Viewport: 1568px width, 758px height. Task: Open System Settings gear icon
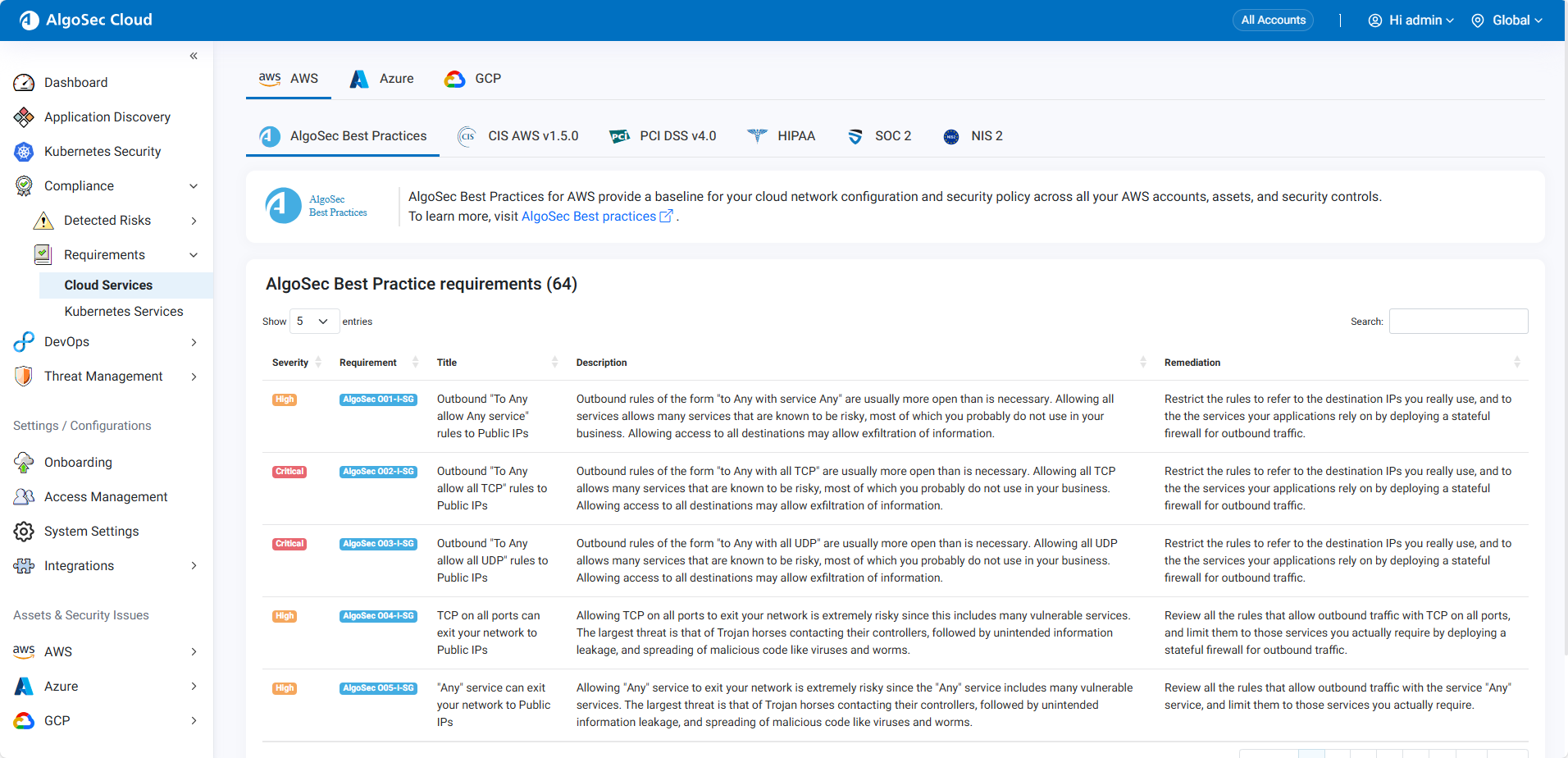(24, 532)
